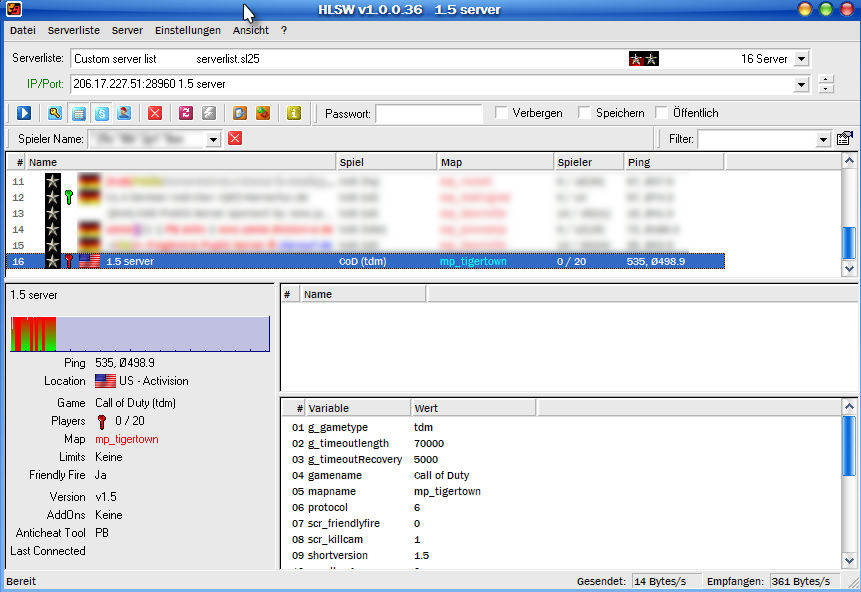This screenshot has height=592, width=861.
Task: Toggle the table list view toolbar icon
Action: coord(79,113)
